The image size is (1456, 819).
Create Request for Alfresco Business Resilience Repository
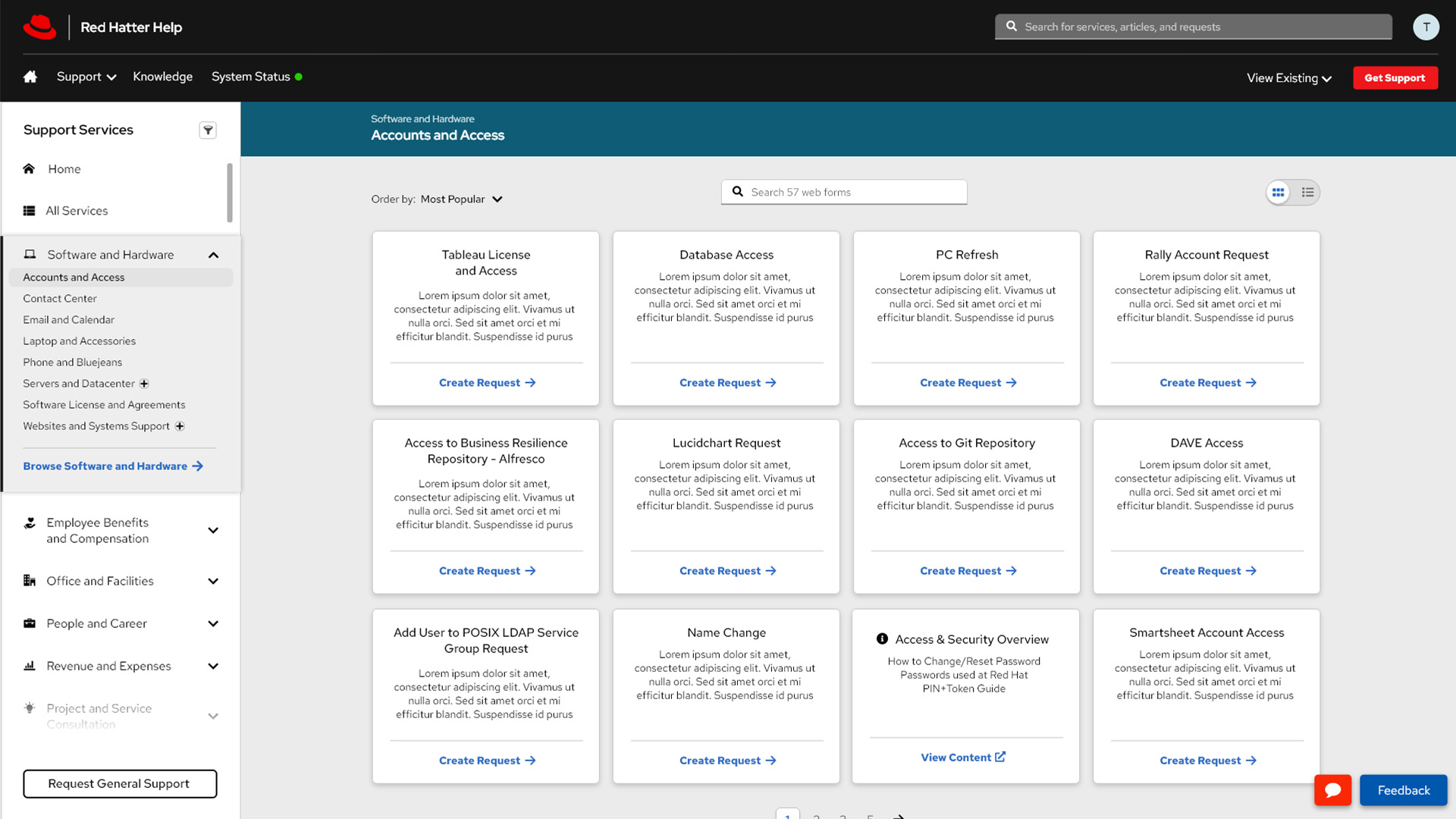coord(487,571)
